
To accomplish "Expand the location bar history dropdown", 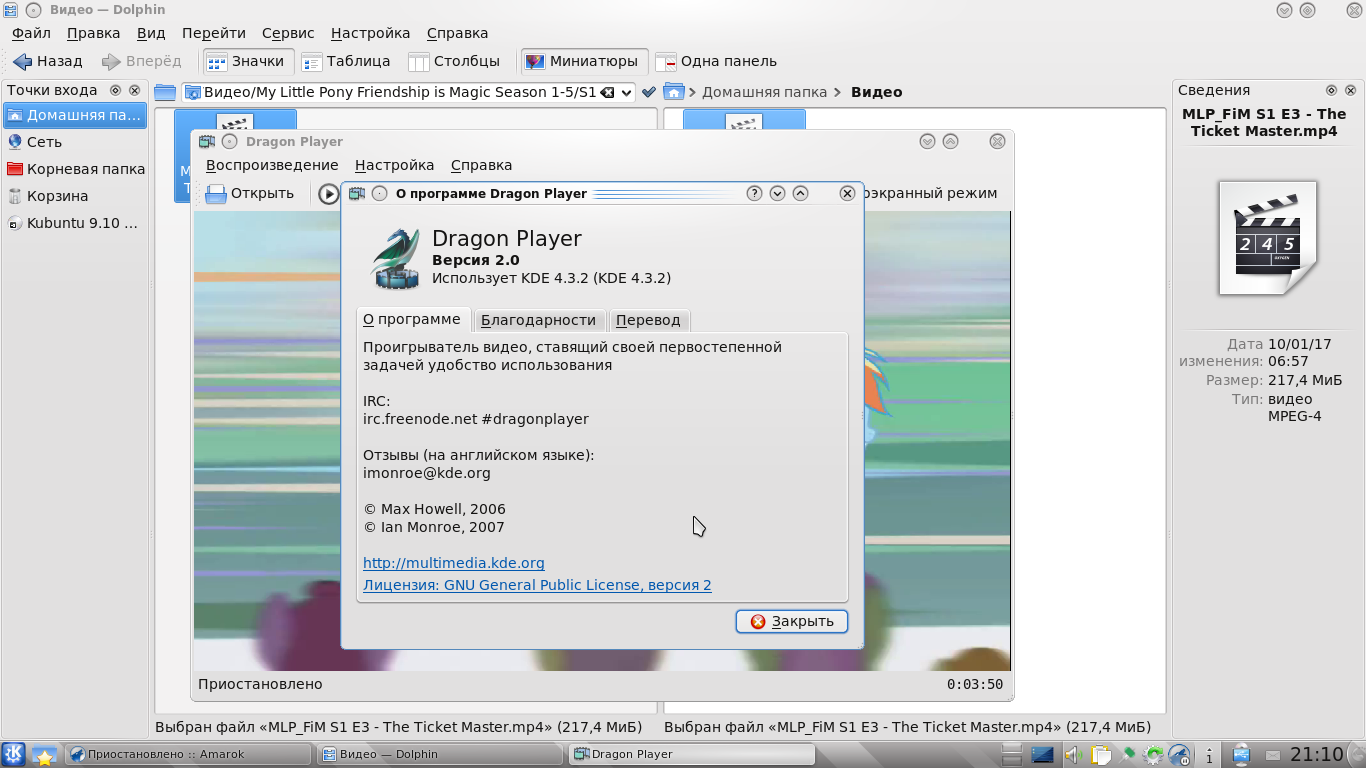I will pyautogui.click(x=627, y=92).
